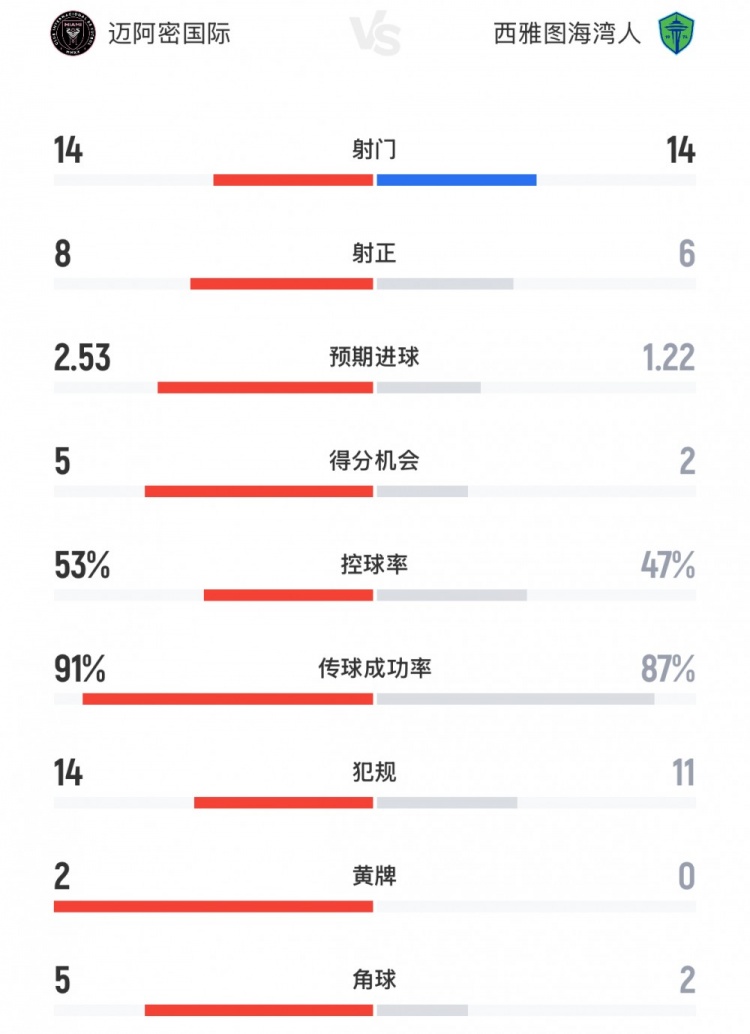This screenshot has height=1034, width=750.
Task: Click the red 射门 bar for Miami
Action: [293, 180]
